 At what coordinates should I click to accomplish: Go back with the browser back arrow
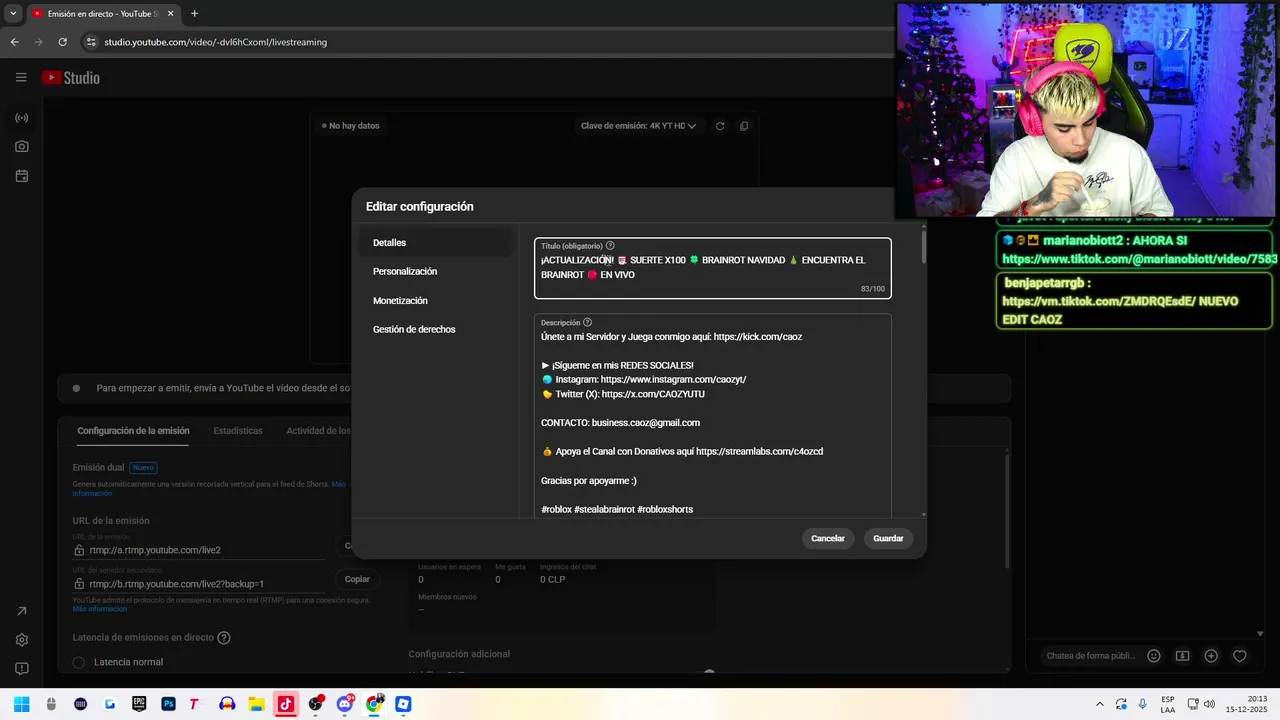[14, 42]
